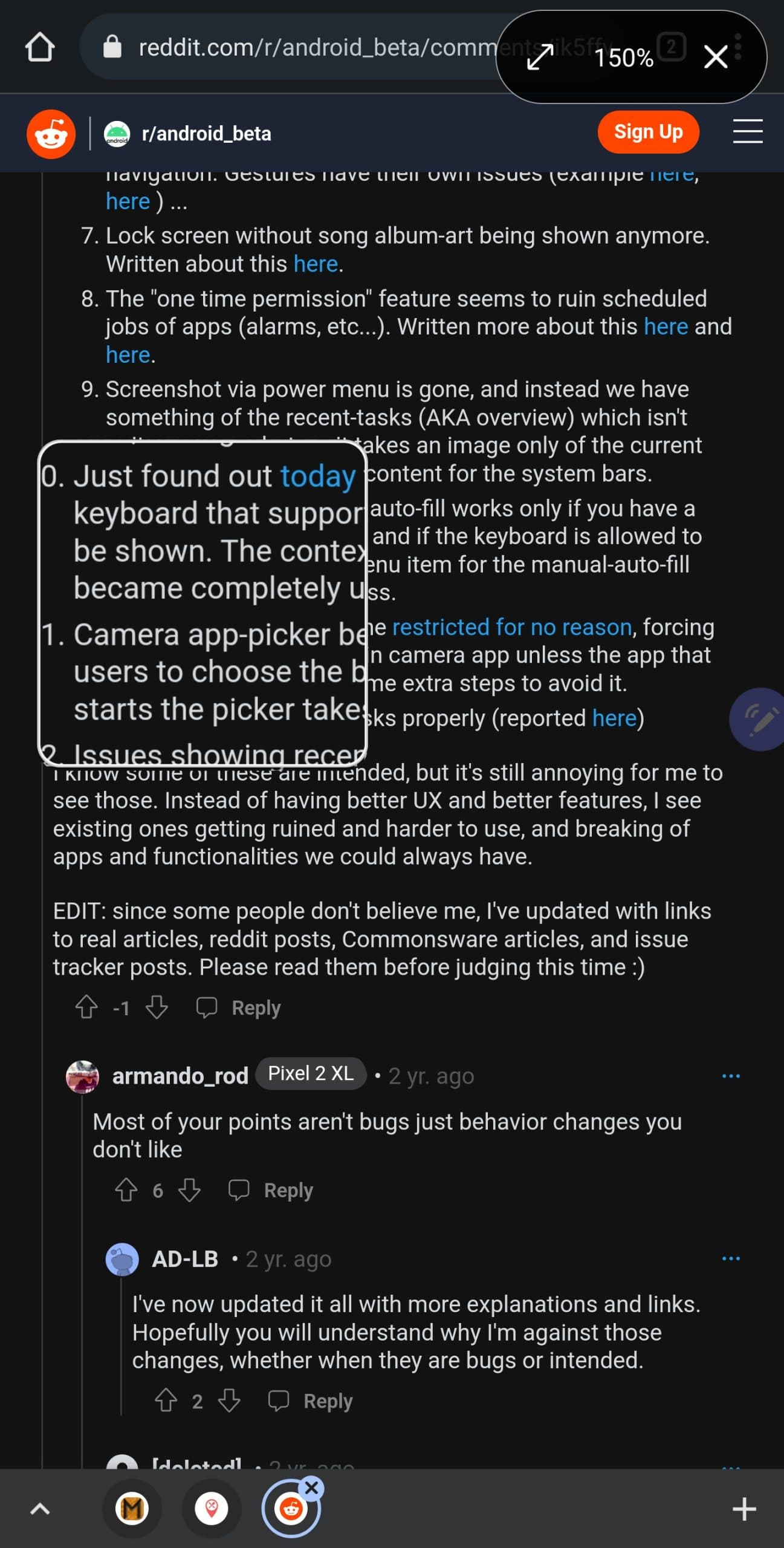Add a new tab with plus icon
The image size is (784, 1548).
(x=744, y=1509)
